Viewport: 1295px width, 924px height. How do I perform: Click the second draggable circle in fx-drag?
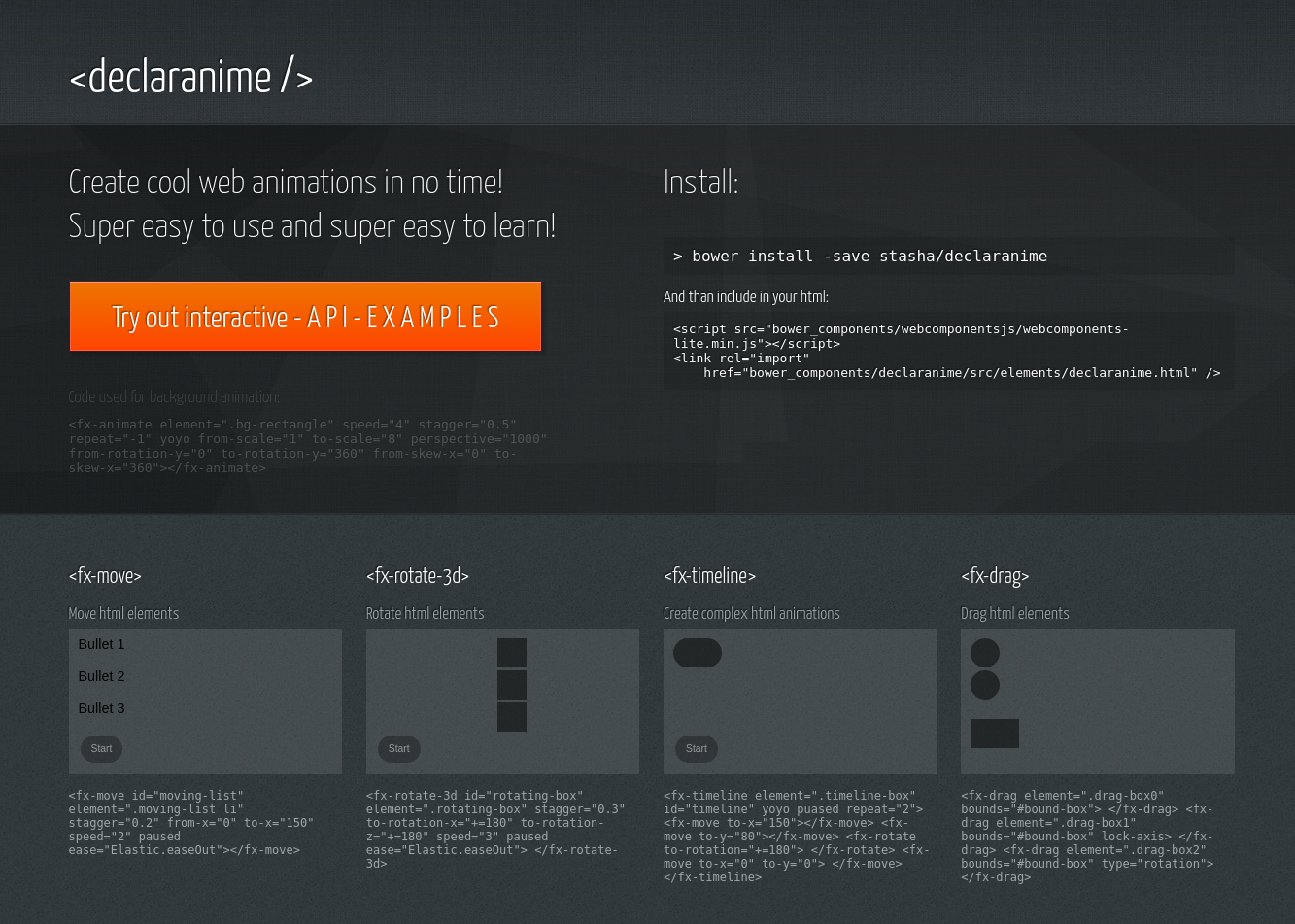click(x=985, y=685)
